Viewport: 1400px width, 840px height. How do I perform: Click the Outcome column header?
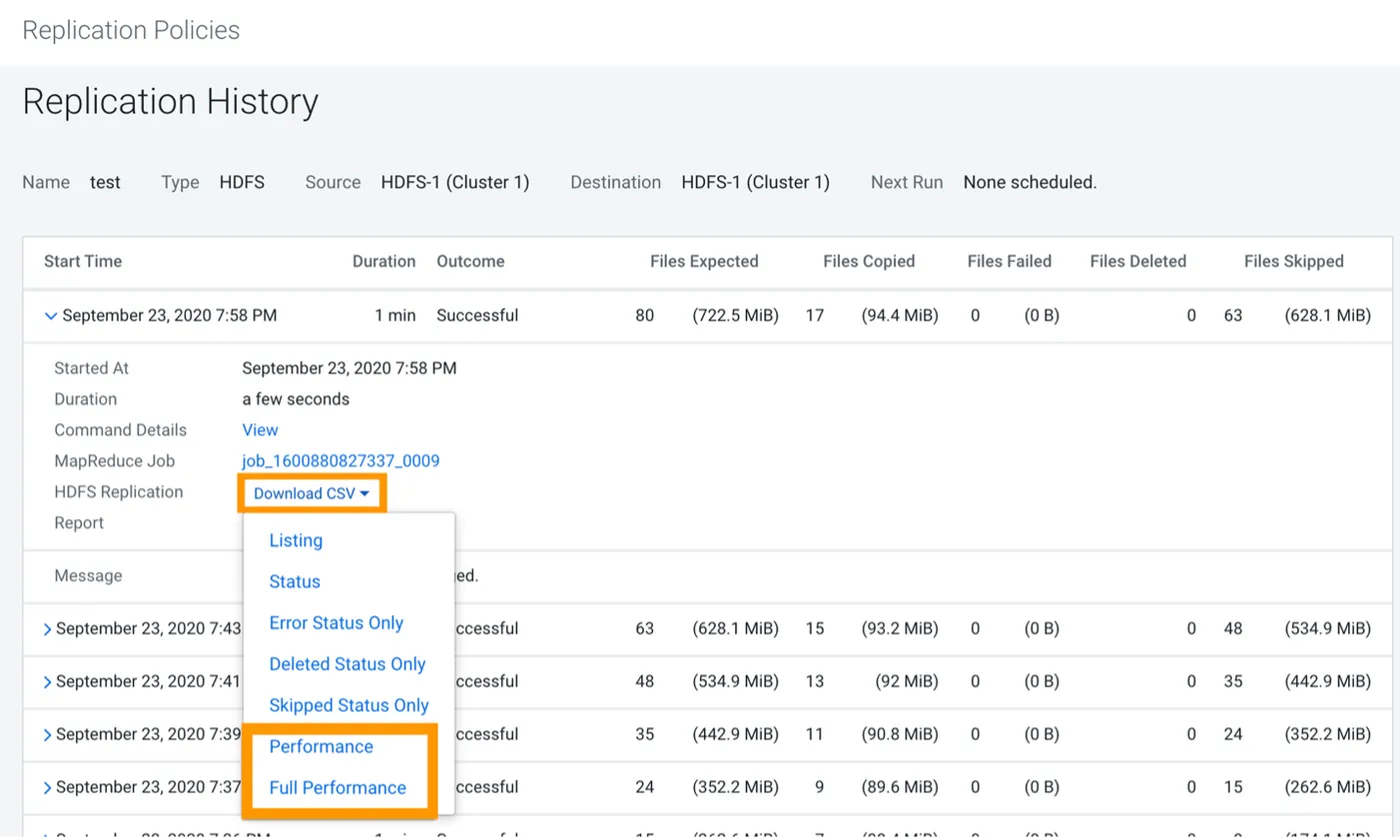[471, 261]
